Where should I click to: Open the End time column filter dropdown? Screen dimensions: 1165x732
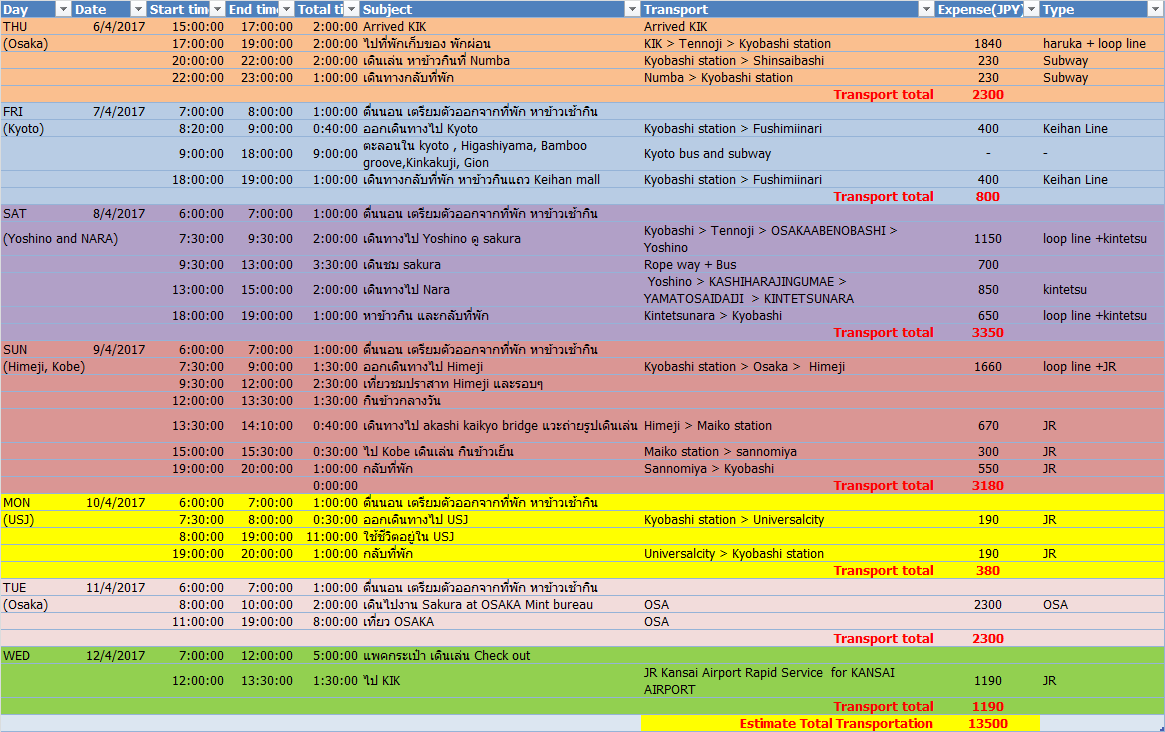point(286,9)
